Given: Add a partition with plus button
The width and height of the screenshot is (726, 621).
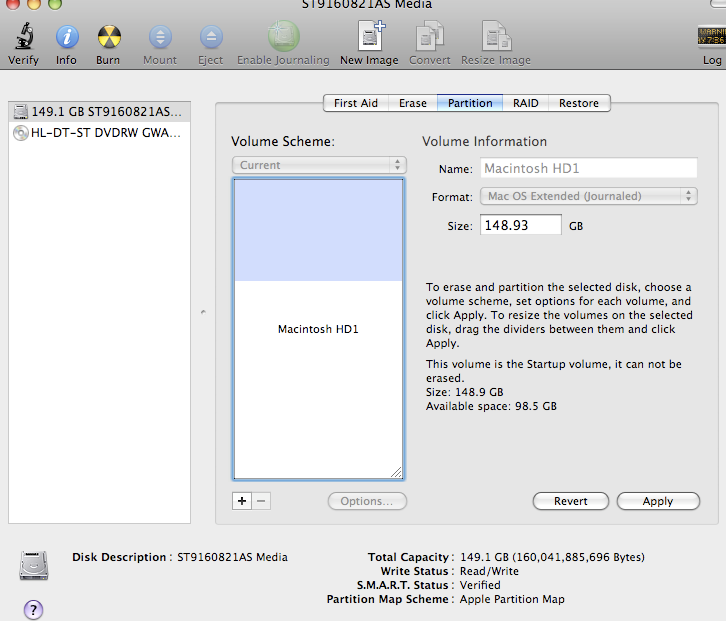Looking at the screenshot, I should click(x=242, y=501).
